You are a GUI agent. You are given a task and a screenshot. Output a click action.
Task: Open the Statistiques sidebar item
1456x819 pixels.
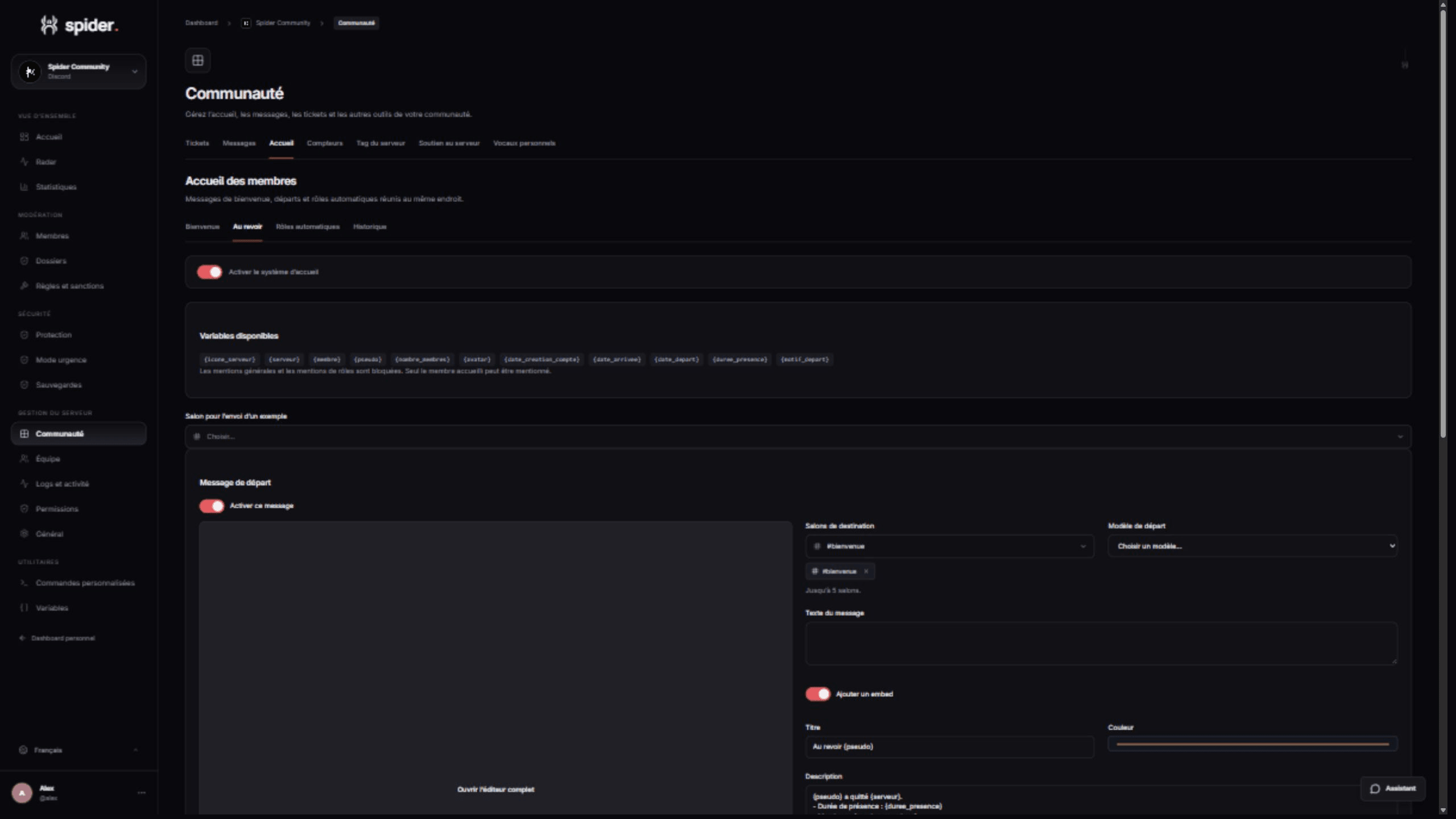coord(78,187)
